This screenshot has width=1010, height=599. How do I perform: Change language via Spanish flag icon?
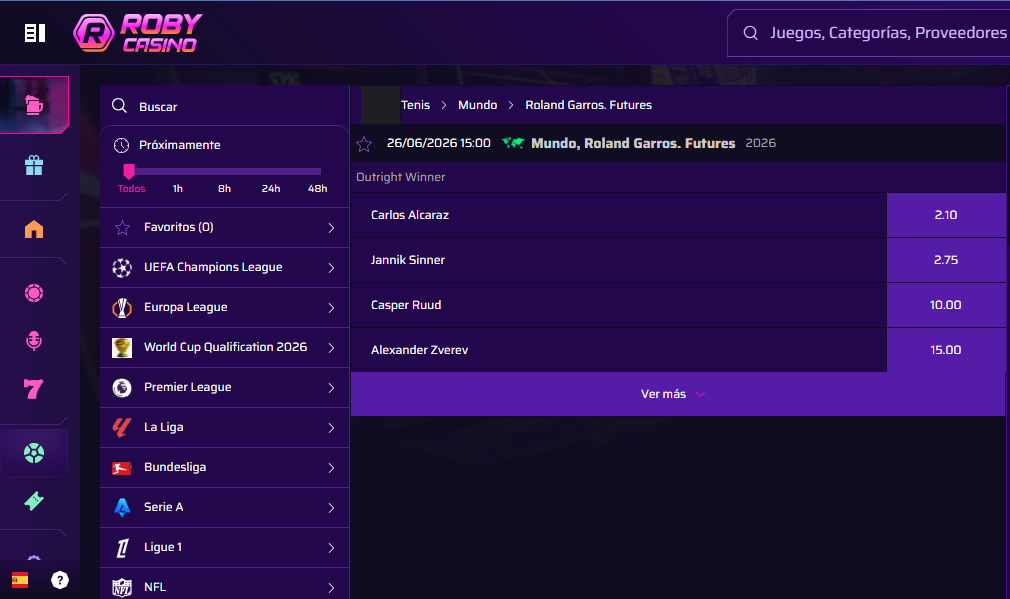20,580
